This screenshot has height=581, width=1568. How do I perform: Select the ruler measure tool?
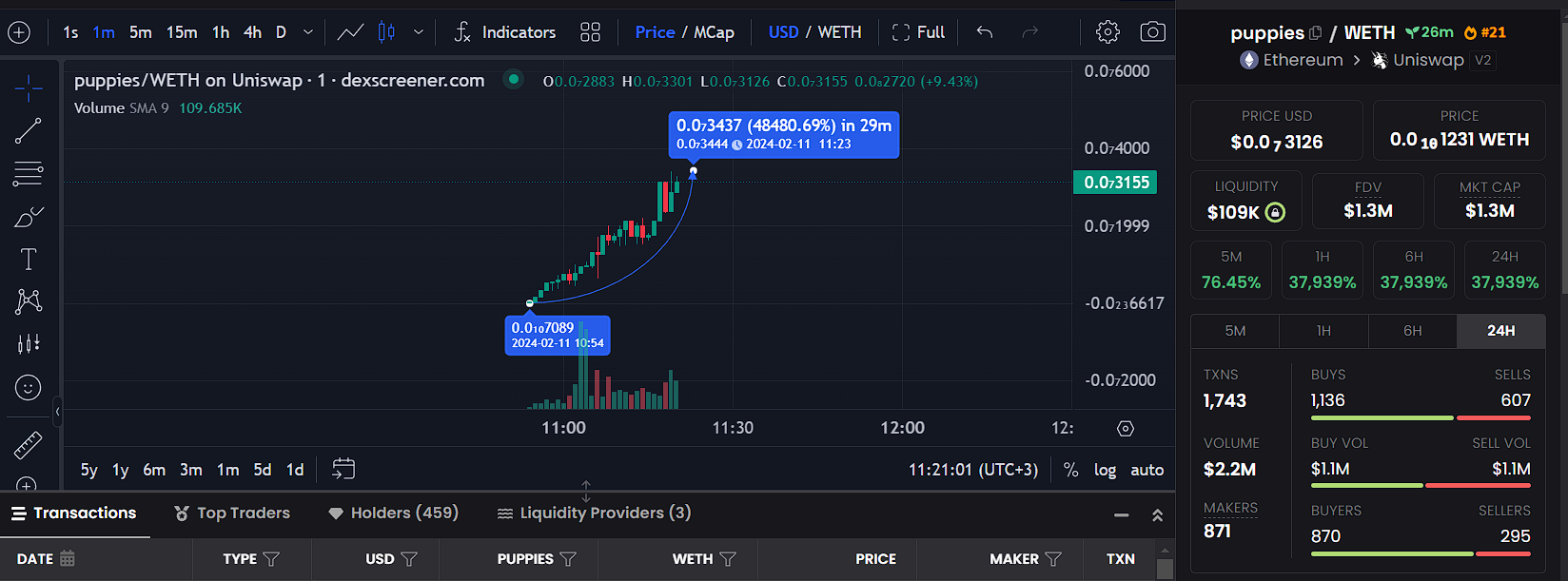coord(29,444)
